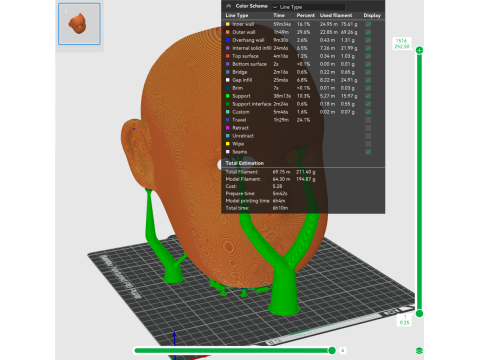The height and width of the screenshot is (360, 480).
Task: Click the blue Overhang wall color indicator
Action: [228, 40]
